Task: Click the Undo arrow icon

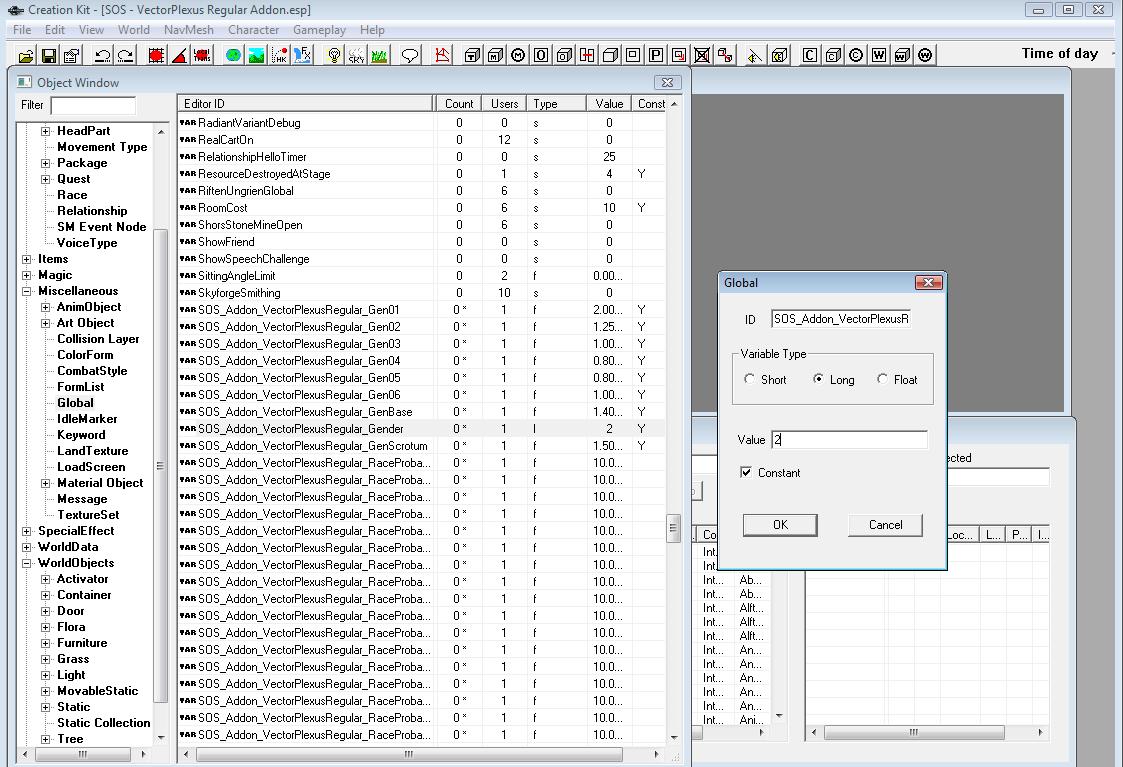Action: pyautogui.click(x=102, y=55)
